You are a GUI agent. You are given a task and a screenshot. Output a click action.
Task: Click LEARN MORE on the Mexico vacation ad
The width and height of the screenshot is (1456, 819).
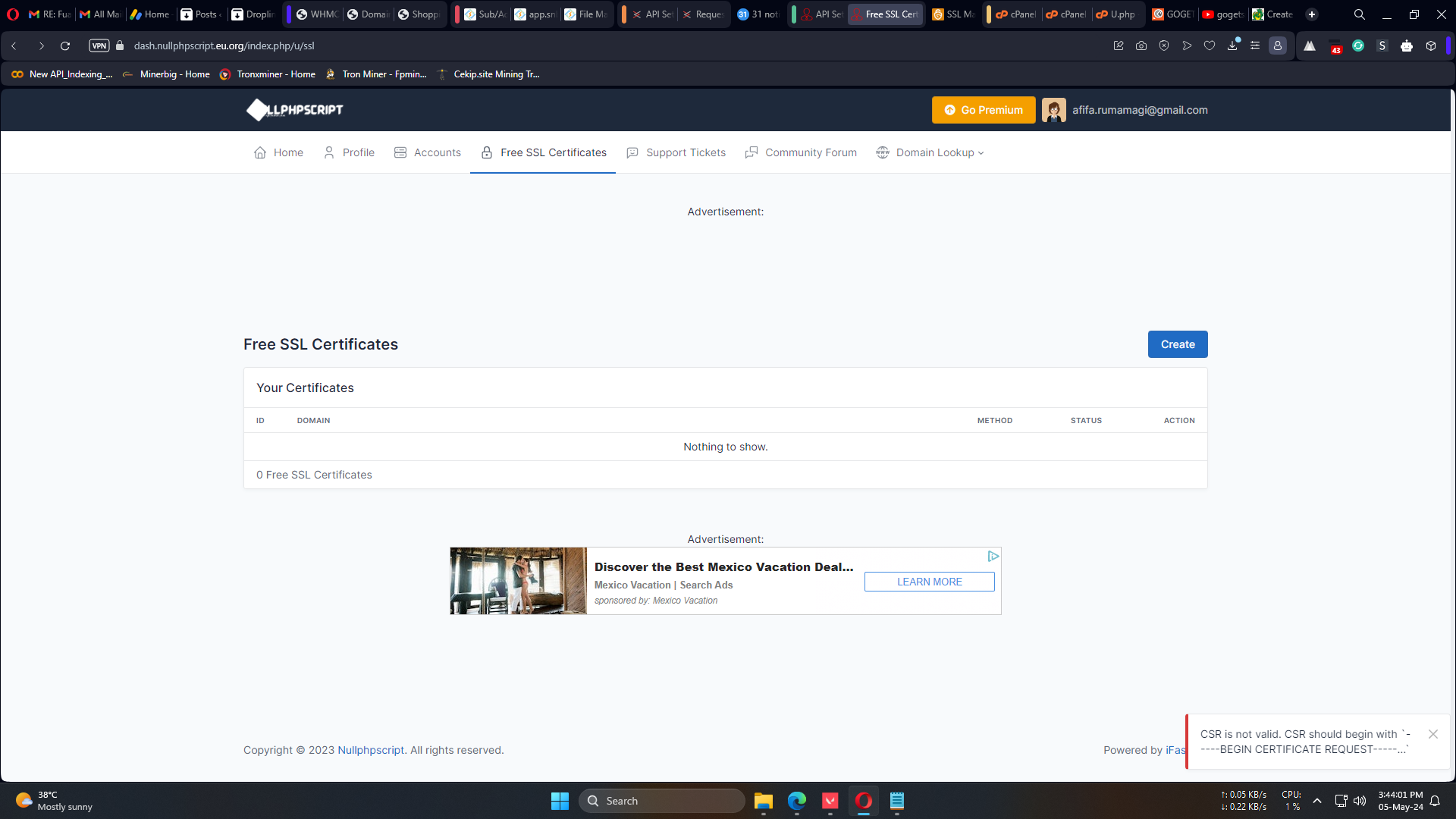(x=930, y=582)
